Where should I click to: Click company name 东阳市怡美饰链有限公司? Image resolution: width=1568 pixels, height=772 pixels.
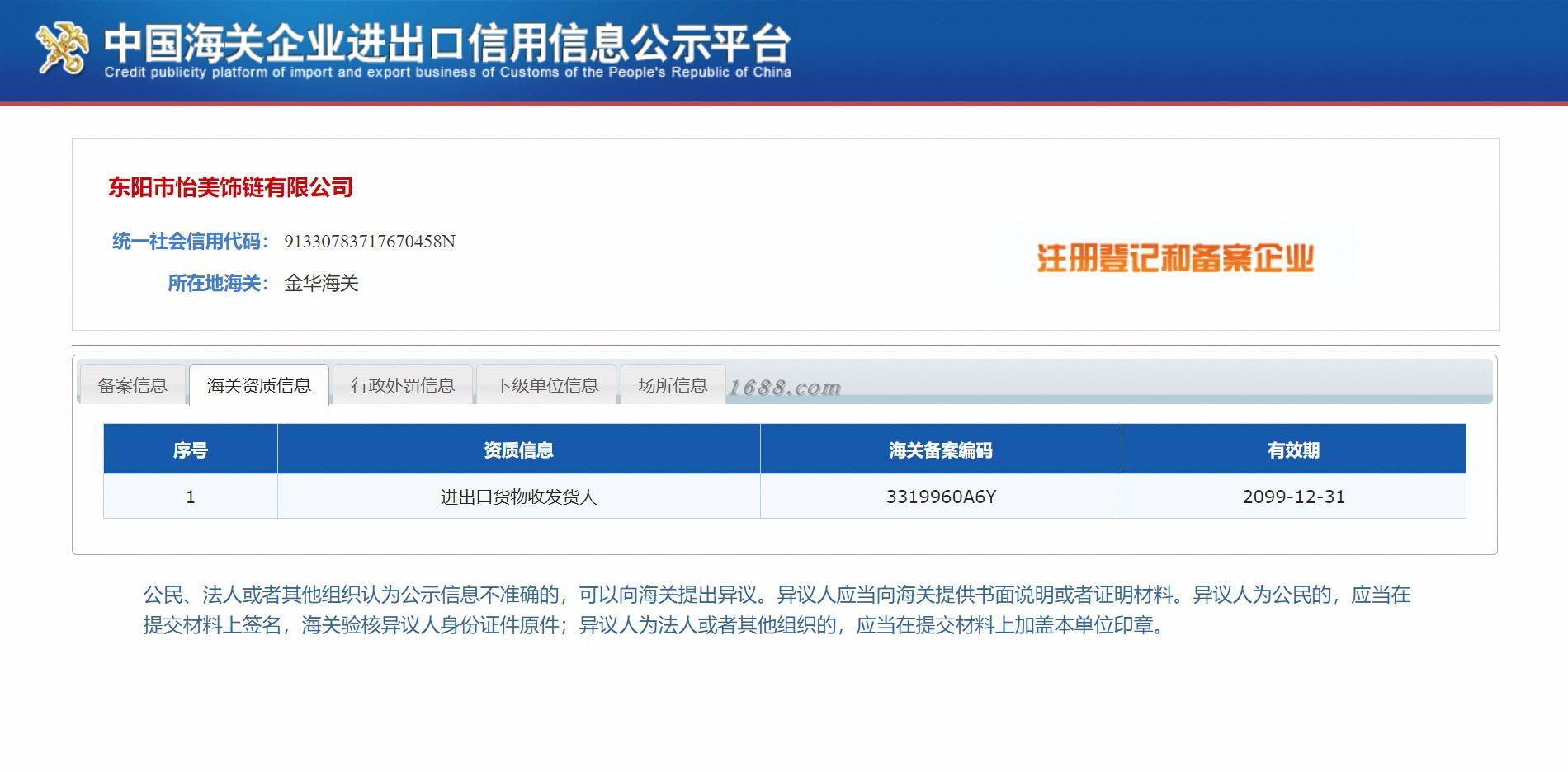[x=230, y=187]
